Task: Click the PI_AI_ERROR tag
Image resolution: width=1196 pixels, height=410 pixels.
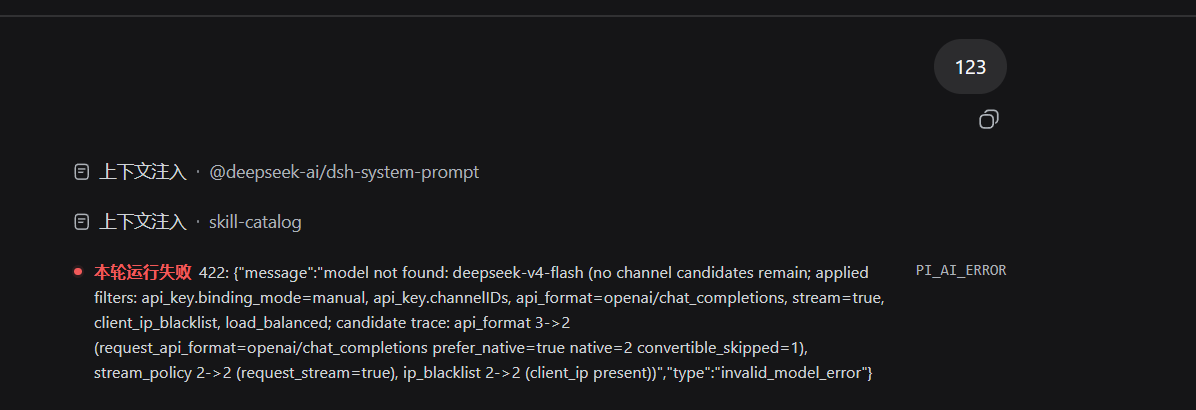Action: point(961,271)
